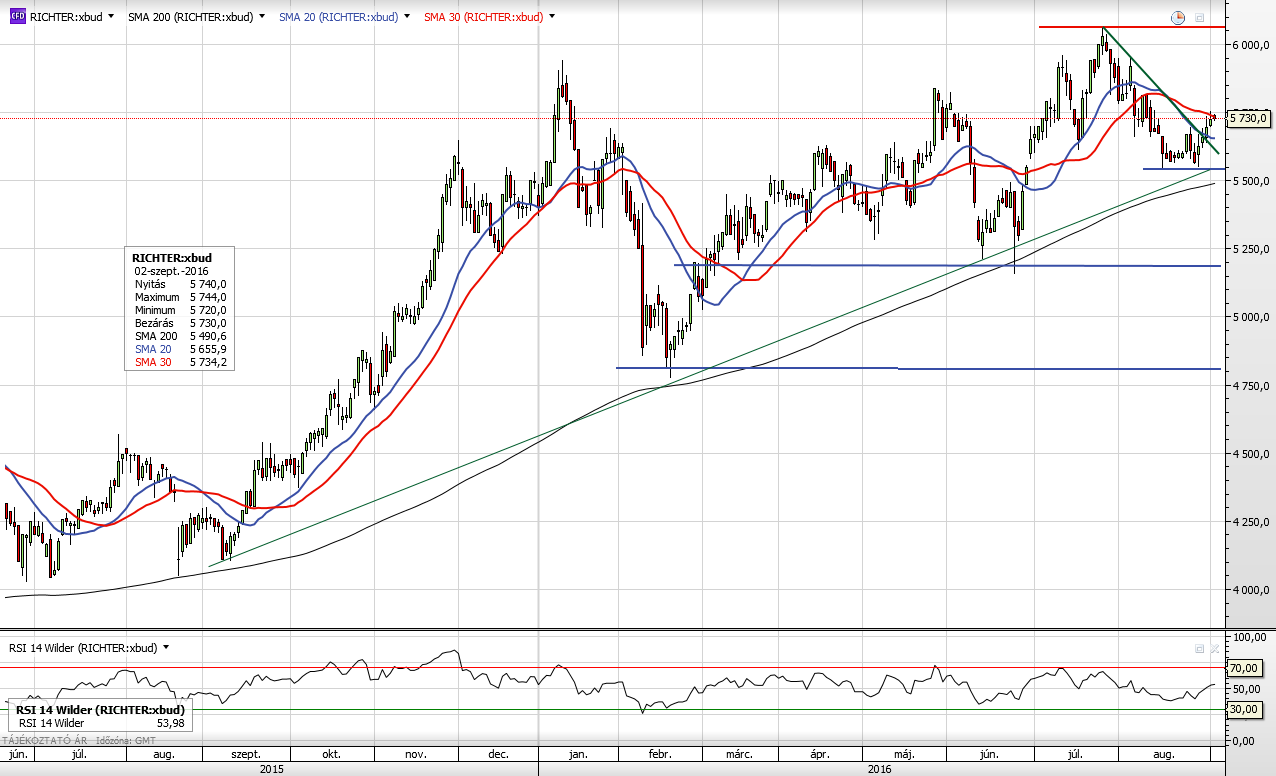This screenshot has width=1276, height=776.
Task: Click the Nyitás 5 740,0 row
Action: tap(180, 284)
